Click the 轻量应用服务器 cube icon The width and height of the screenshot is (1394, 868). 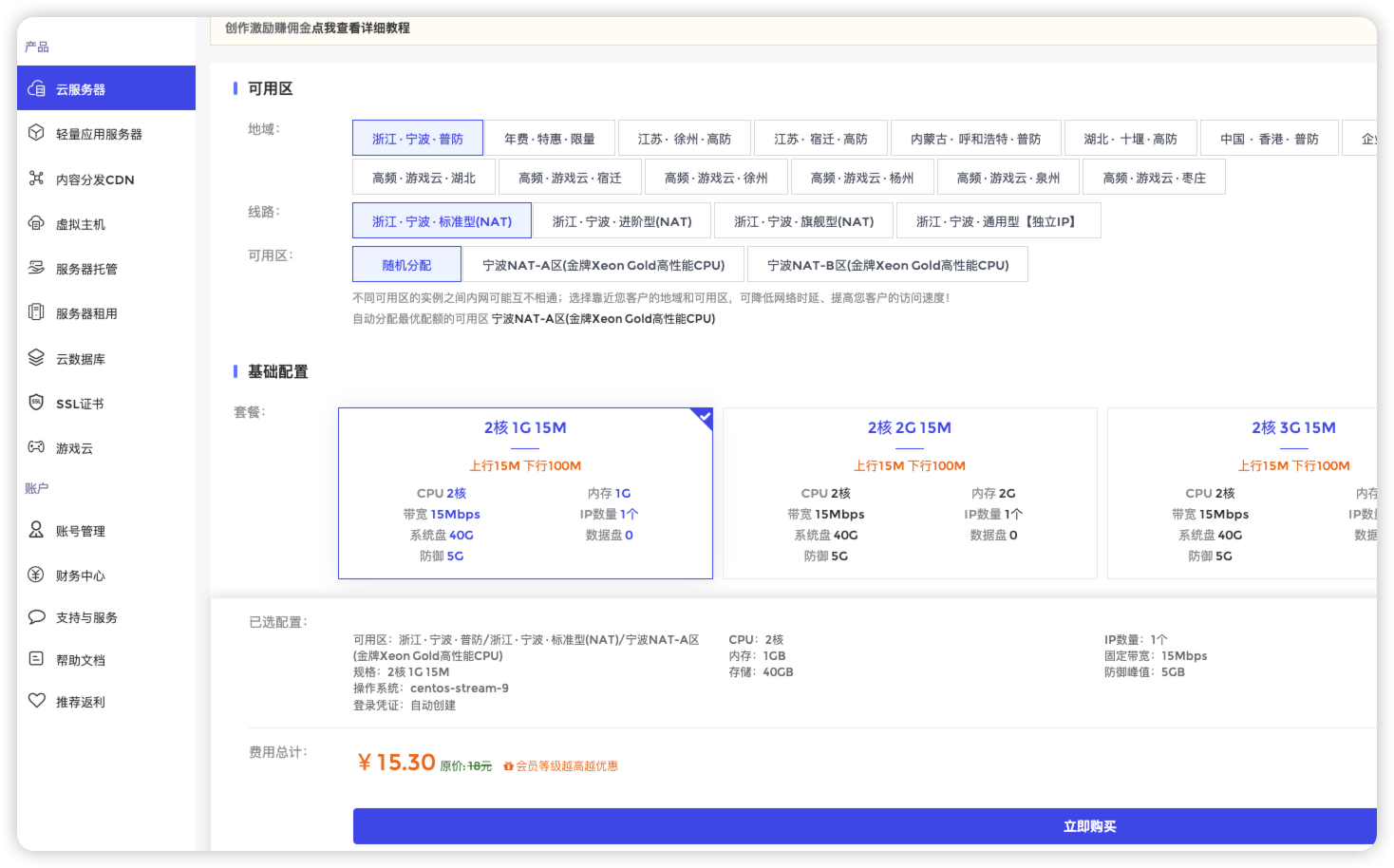pyautogui.click(x=36, y=133)
